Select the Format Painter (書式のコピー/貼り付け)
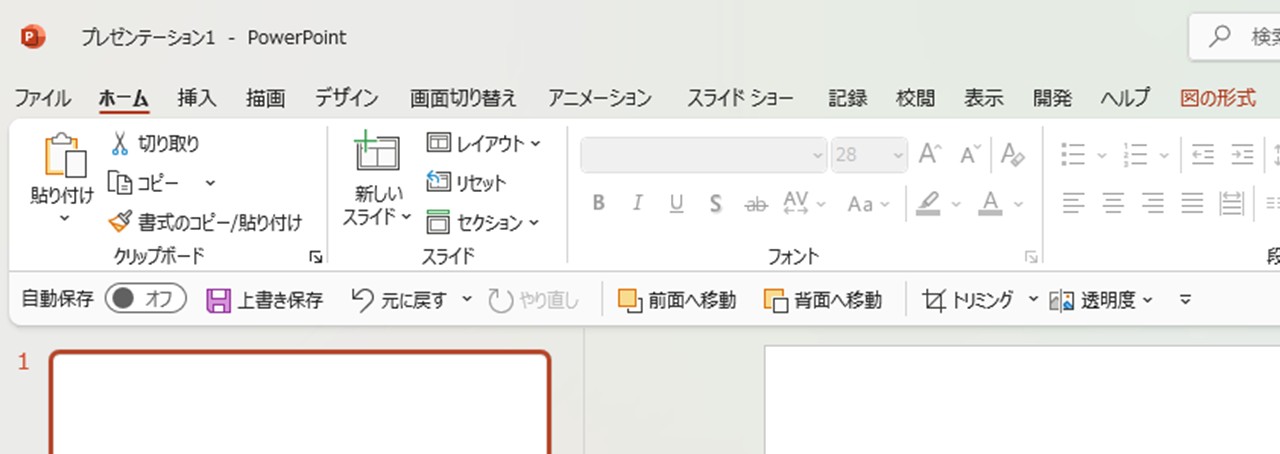 pyautogui.click(x=206, y=222)
